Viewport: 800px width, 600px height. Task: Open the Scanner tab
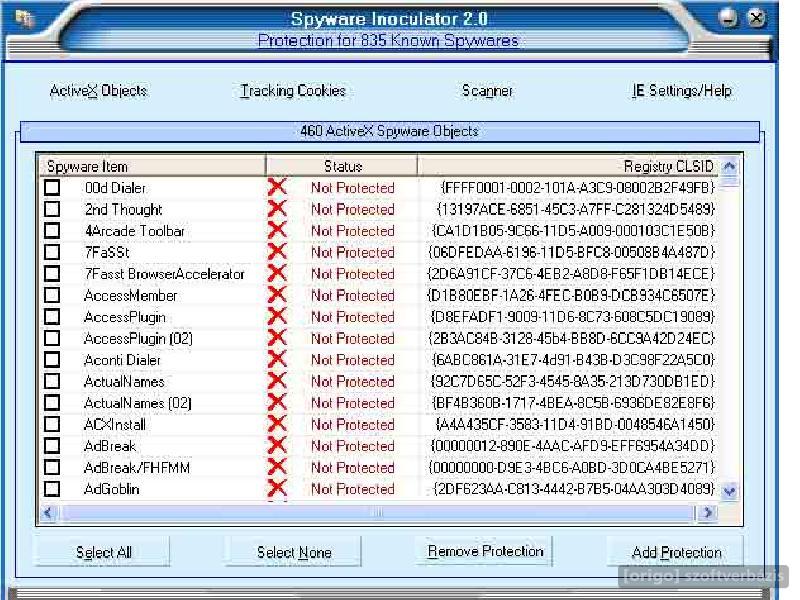[487, 91]
